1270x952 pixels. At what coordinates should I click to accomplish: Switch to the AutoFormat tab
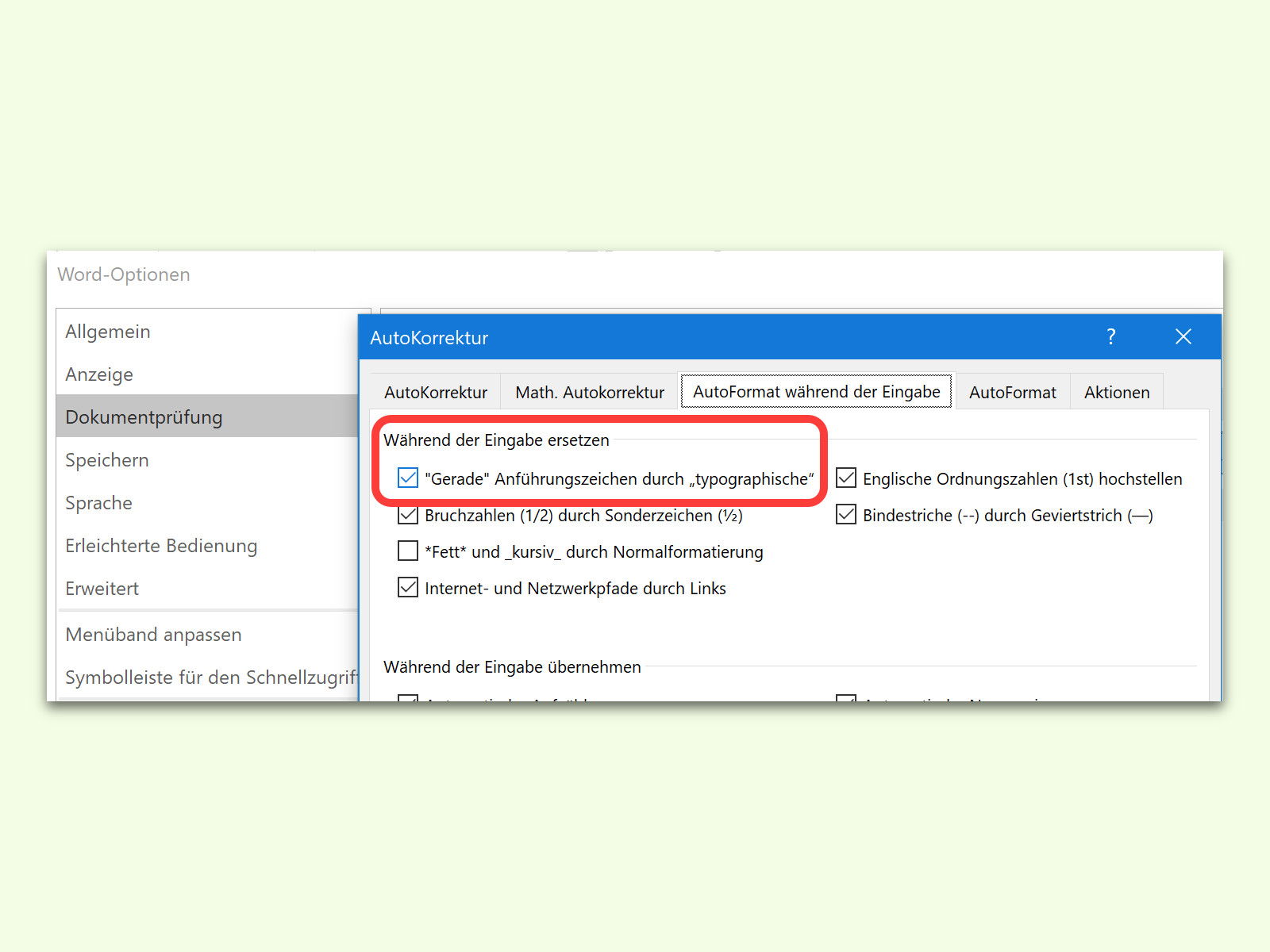coord(1012,392)
